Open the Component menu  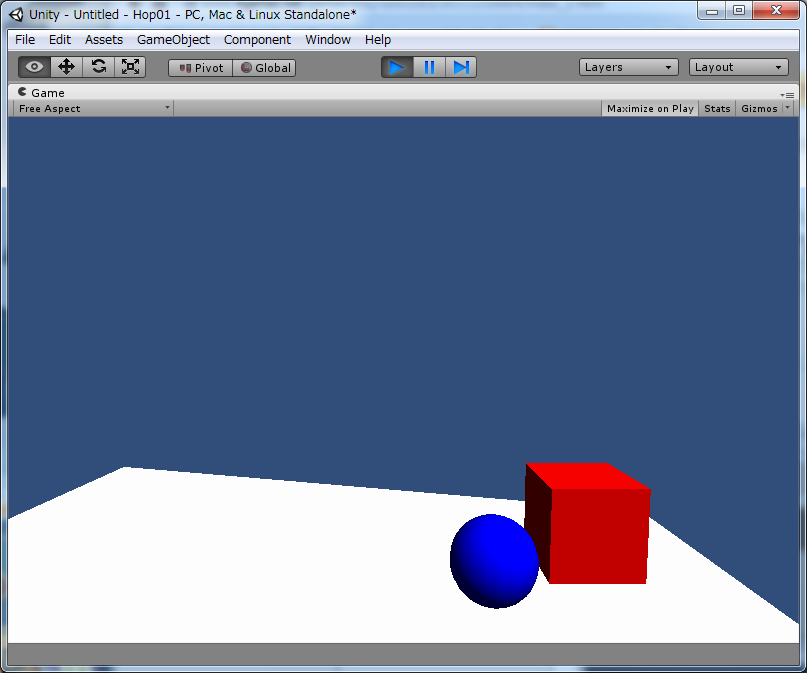point(257,40)
